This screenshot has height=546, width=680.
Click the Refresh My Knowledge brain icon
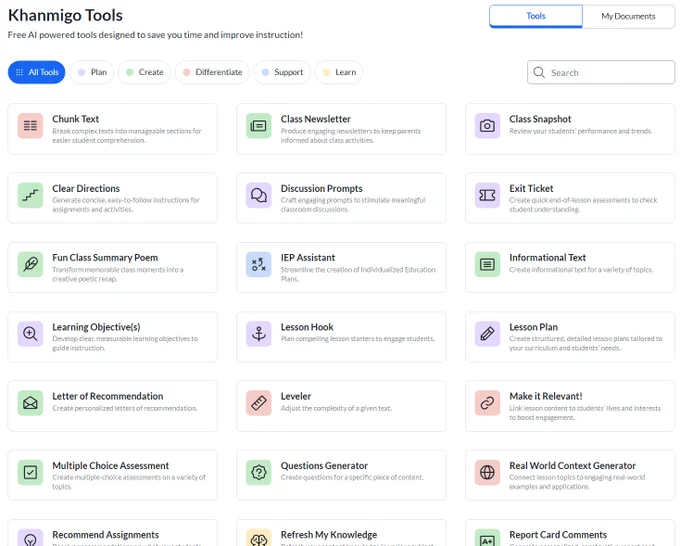coord(258,538)
